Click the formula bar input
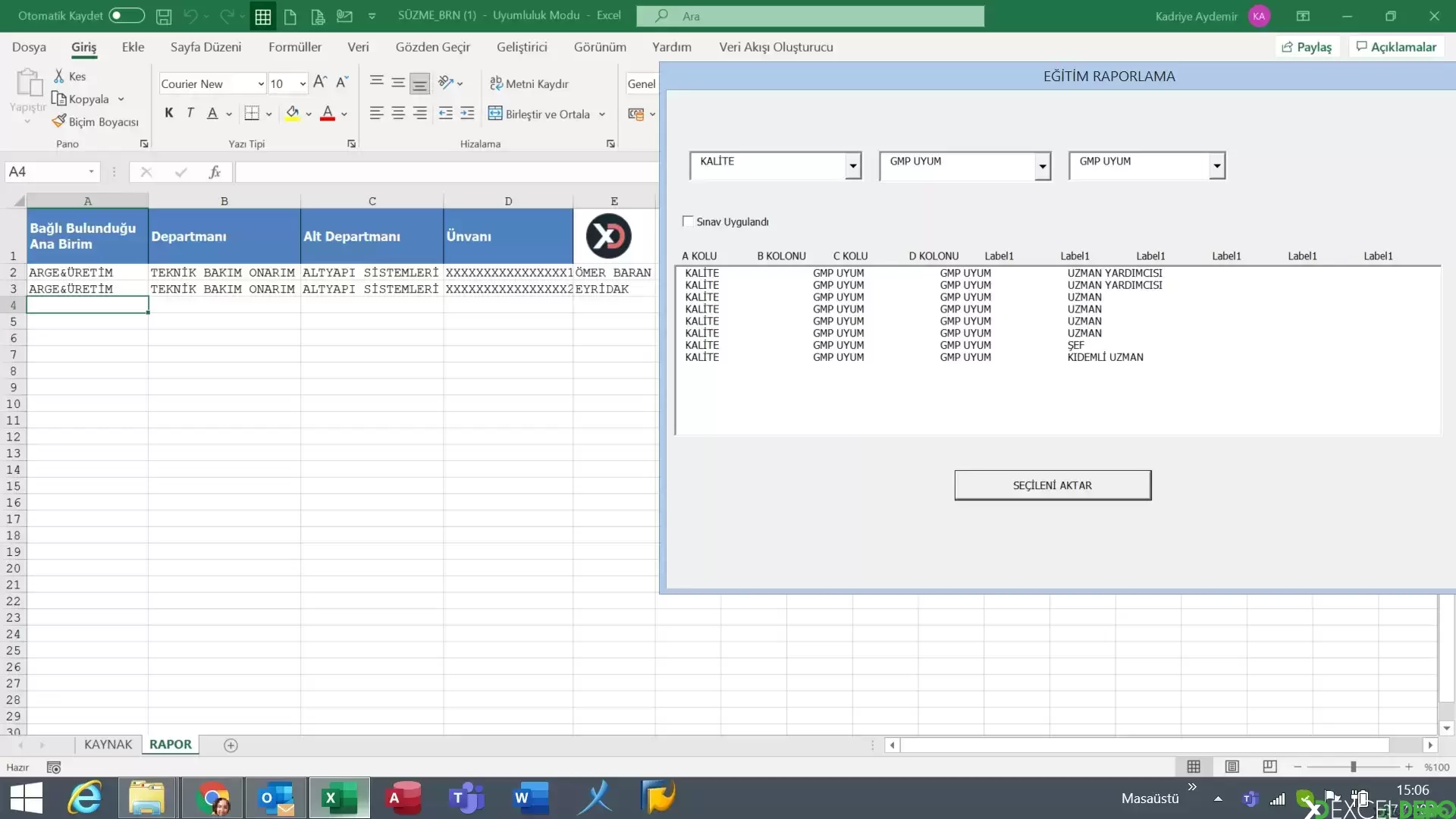1456x819 pixels. (x=447, y=172)
